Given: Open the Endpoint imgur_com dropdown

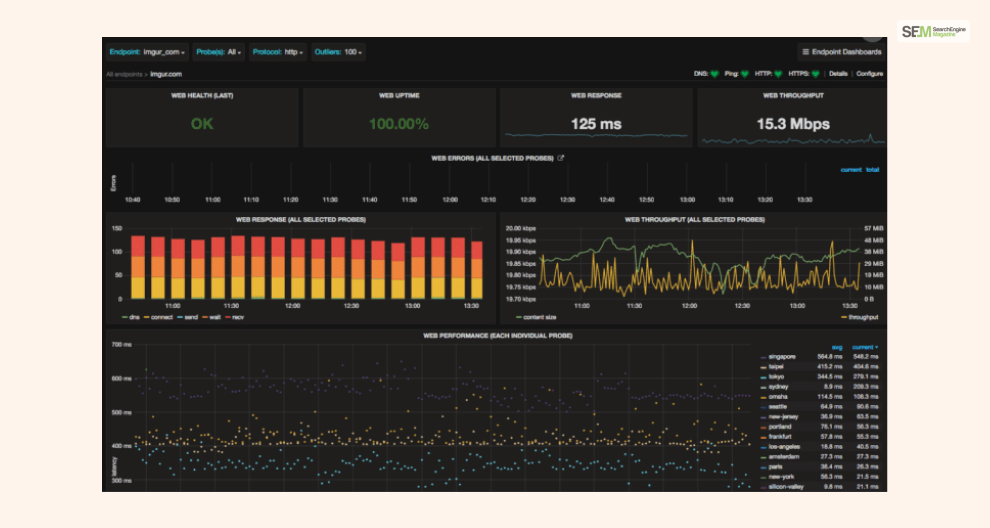Looking at the screenshot, I should pyautogui.click(x=147, y=52).
